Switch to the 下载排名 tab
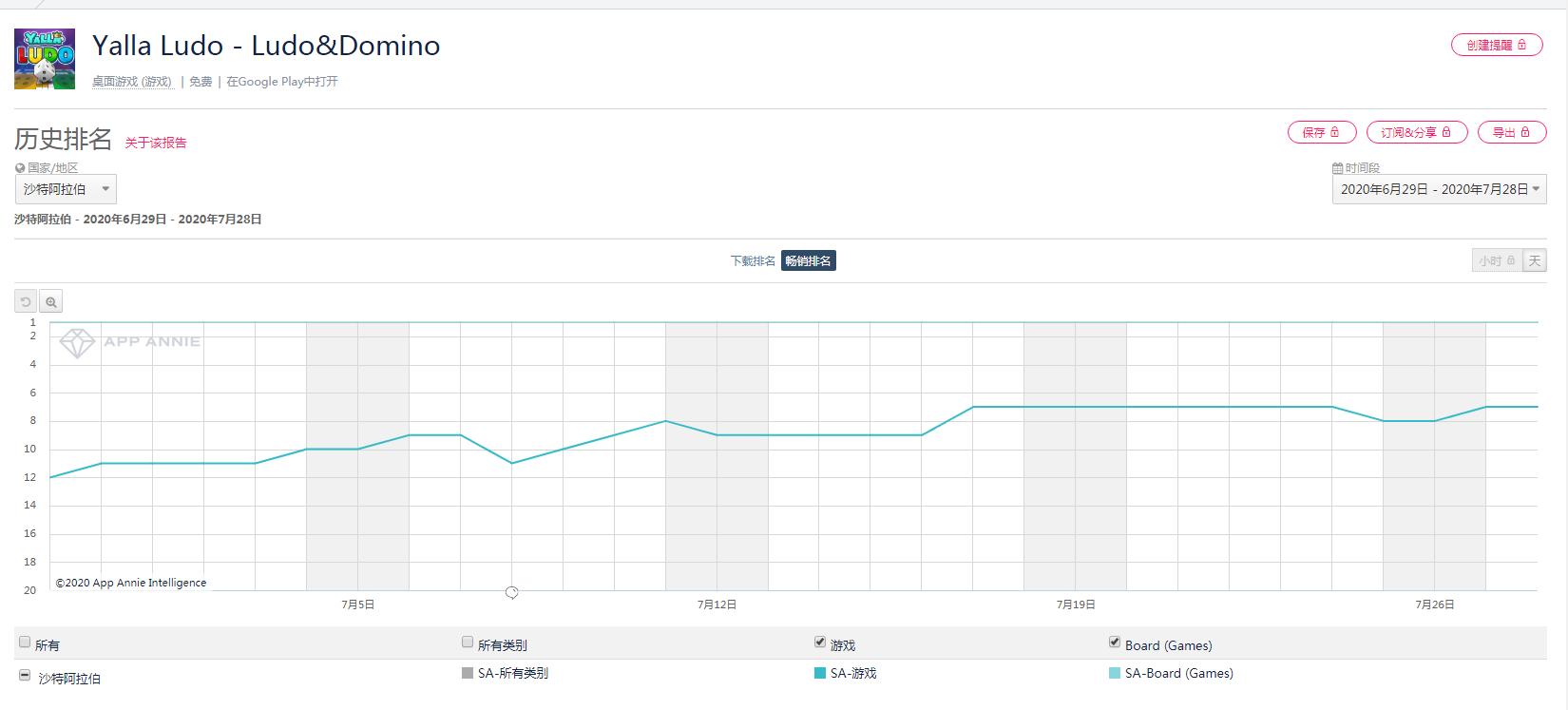The width and height of the screenshot is (1568, 710). (x=753, y=261)
